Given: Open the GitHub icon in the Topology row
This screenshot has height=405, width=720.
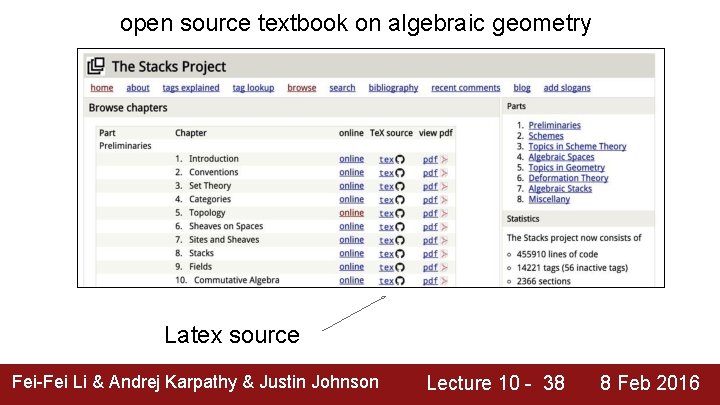Looking at the screenshot, I should pyautogui.click(x=400, y=214).
